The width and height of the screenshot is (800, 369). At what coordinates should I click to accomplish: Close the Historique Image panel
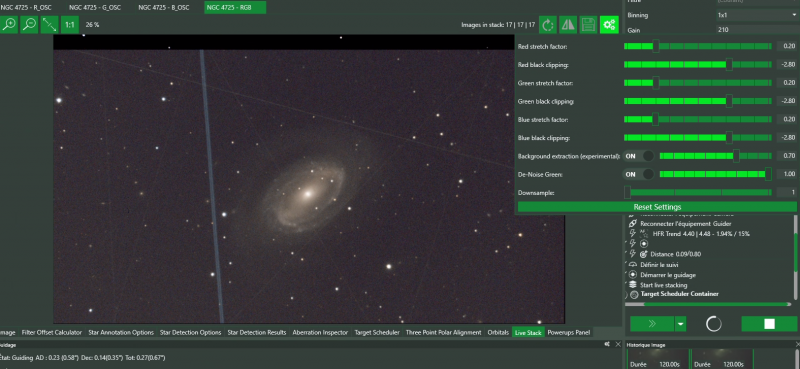[797, 345]
